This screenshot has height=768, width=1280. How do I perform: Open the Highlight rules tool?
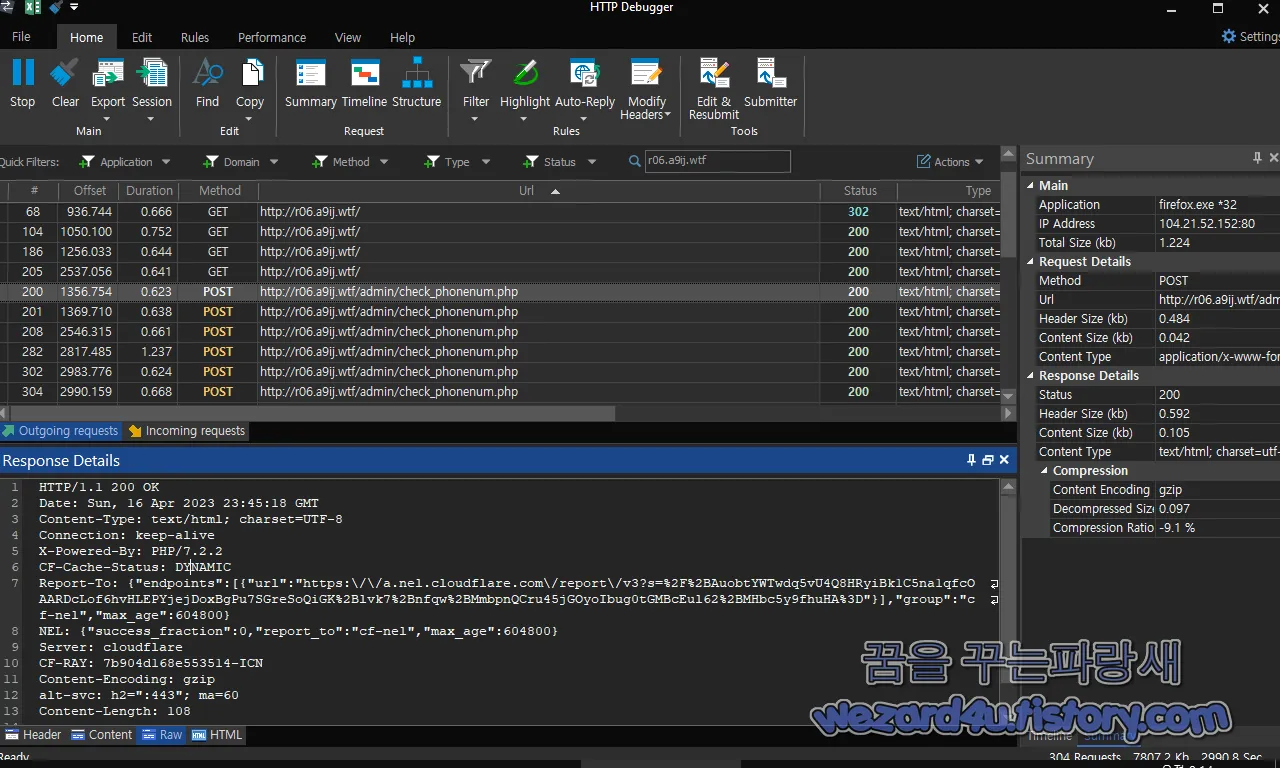[x=525, y=90]
